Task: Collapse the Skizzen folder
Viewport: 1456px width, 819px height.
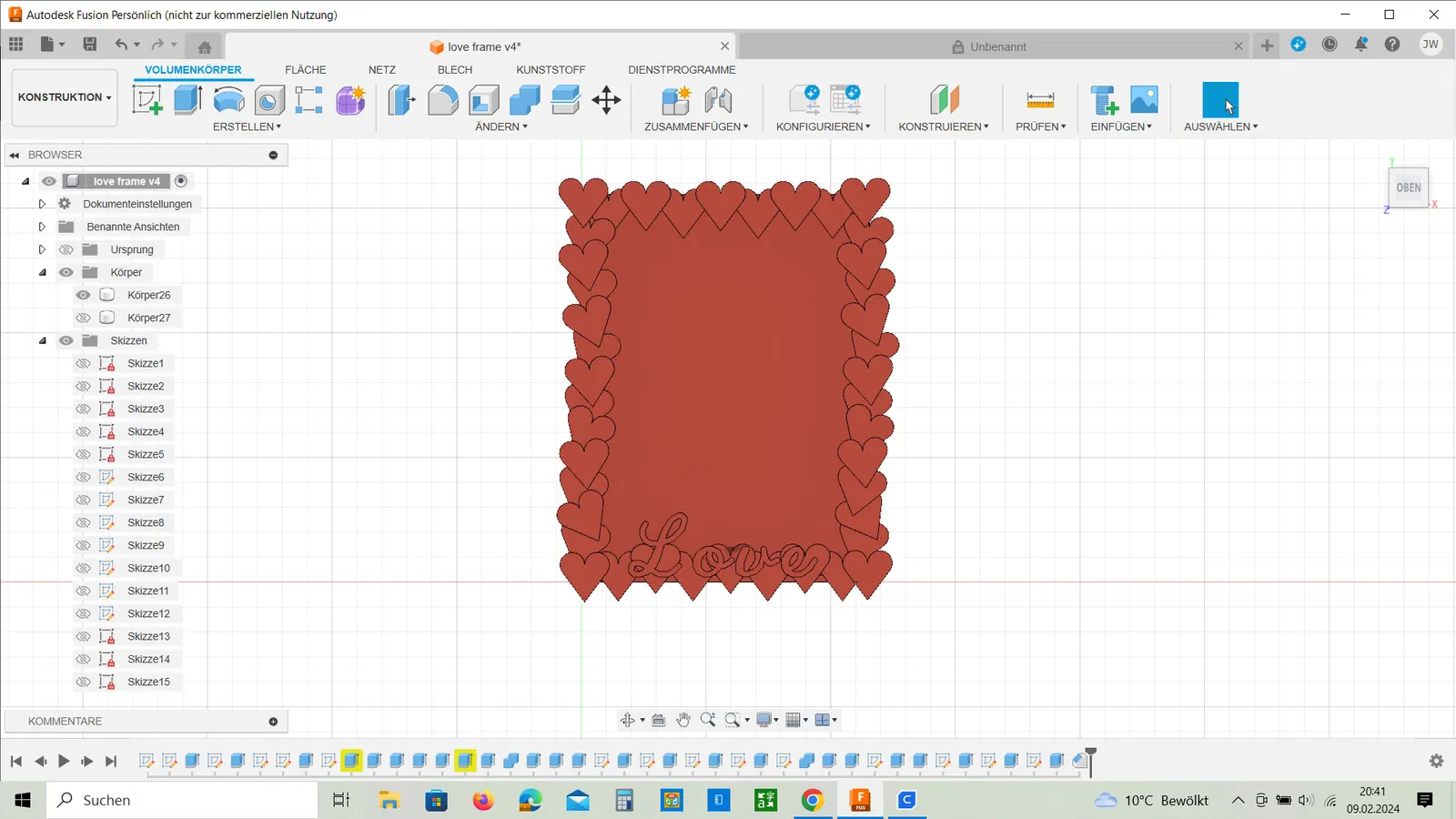Action: [x=42, y=340]
